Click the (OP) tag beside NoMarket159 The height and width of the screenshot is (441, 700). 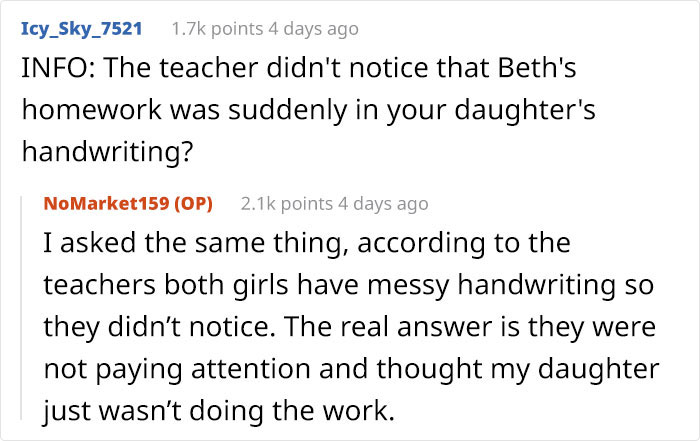coord(202,204)
